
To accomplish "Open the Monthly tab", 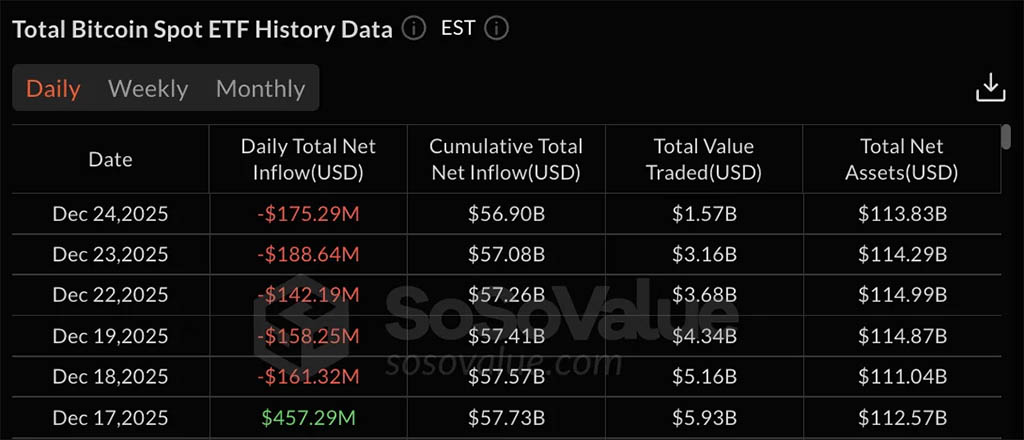I will (x=260, y=88).
